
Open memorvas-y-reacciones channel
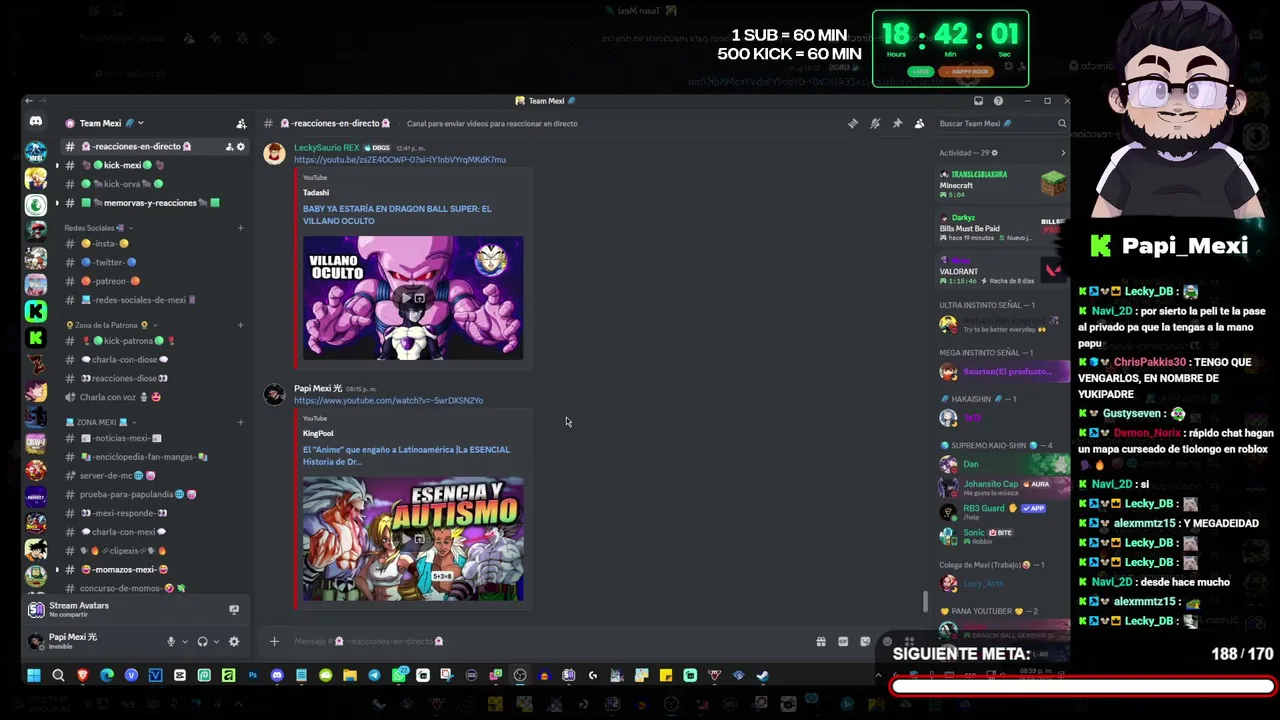tap(154, 203)
